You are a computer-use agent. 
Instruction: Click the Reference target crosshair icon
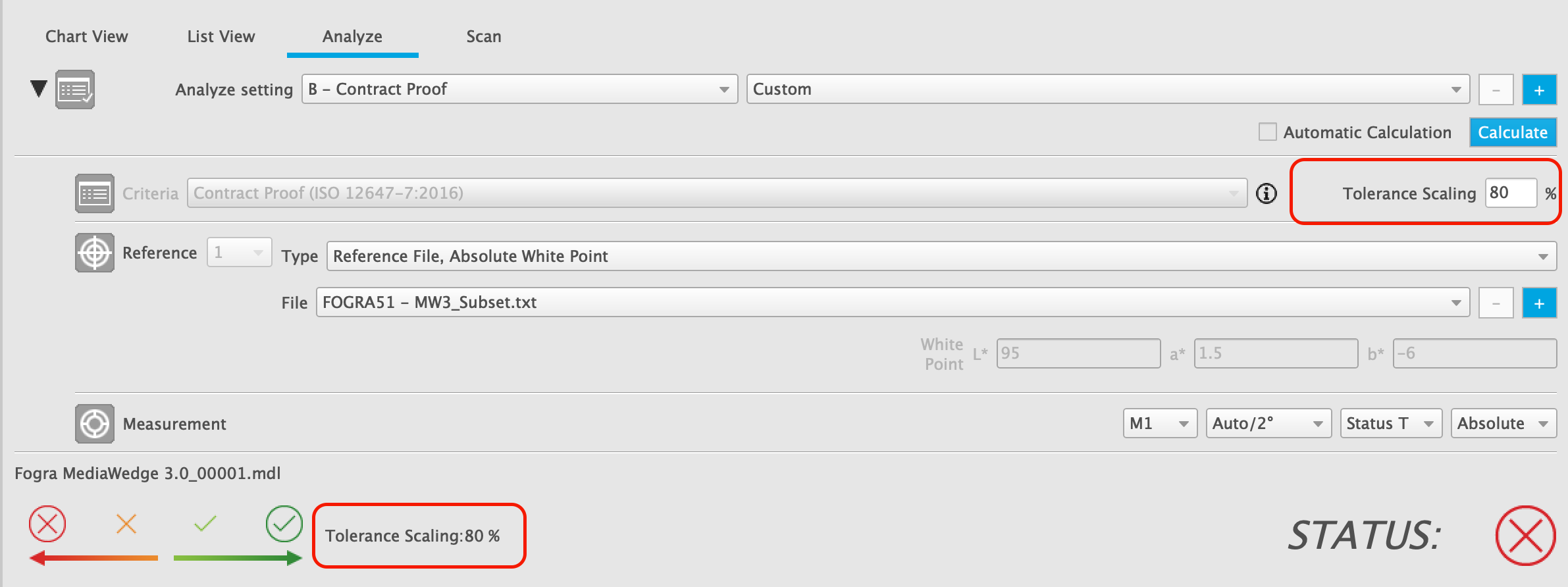95,253
